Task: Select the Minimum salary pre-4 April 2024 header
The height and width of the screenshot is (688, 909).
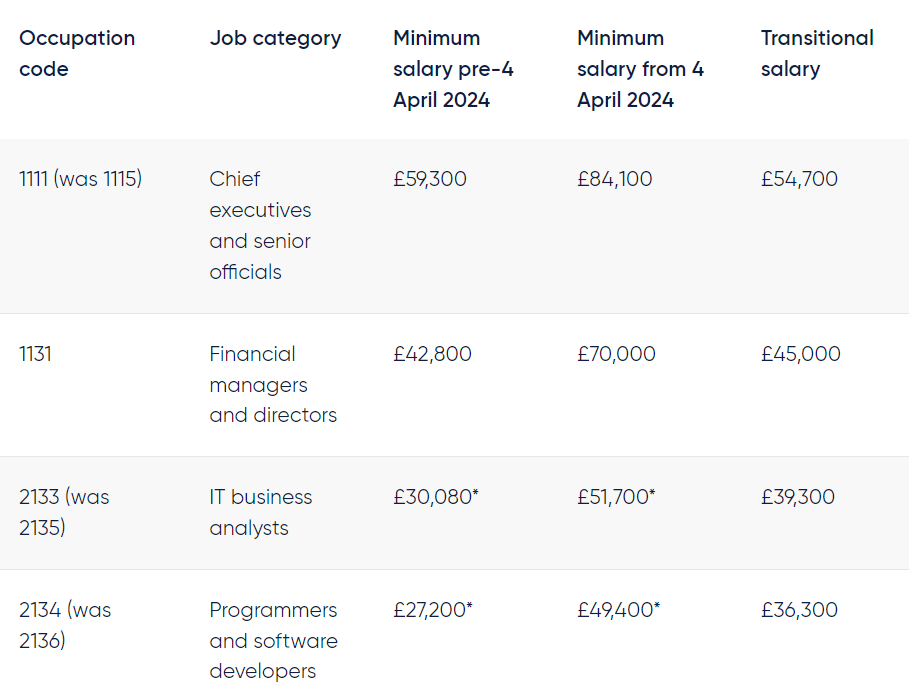Action: [x=453, y=69]
